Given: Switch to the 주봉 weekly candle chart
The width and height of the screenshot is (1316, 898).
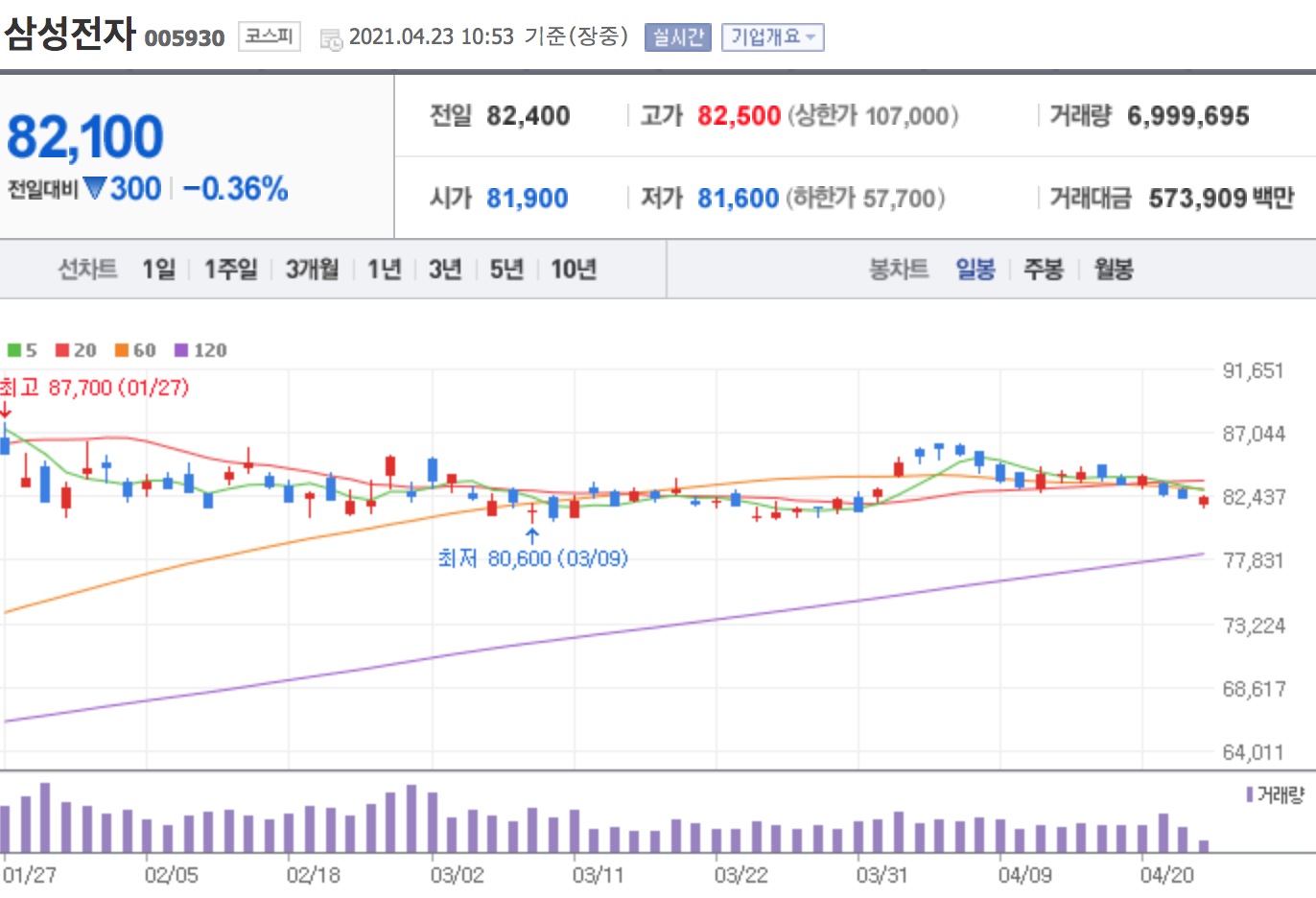Looking at the screenshot, I should coord(1044,270).
